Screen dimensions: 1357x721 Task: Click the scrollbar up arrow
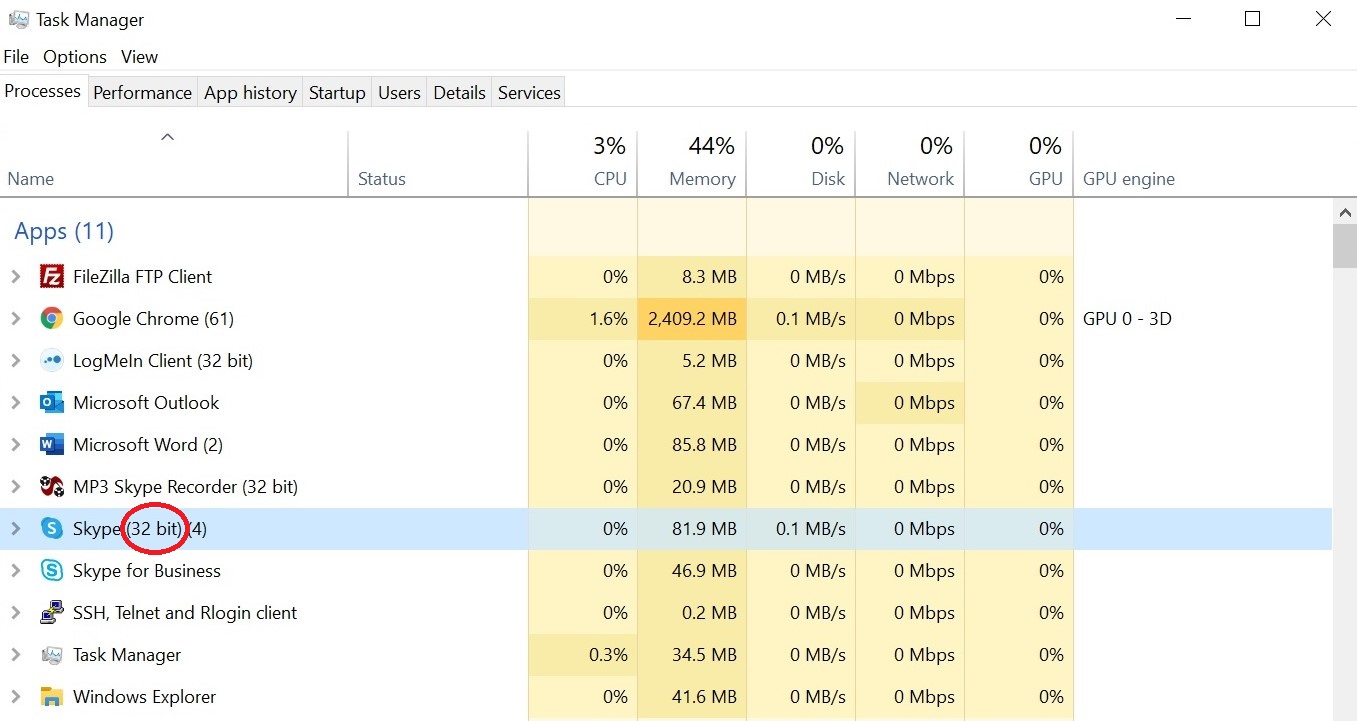click(1345, 211)
